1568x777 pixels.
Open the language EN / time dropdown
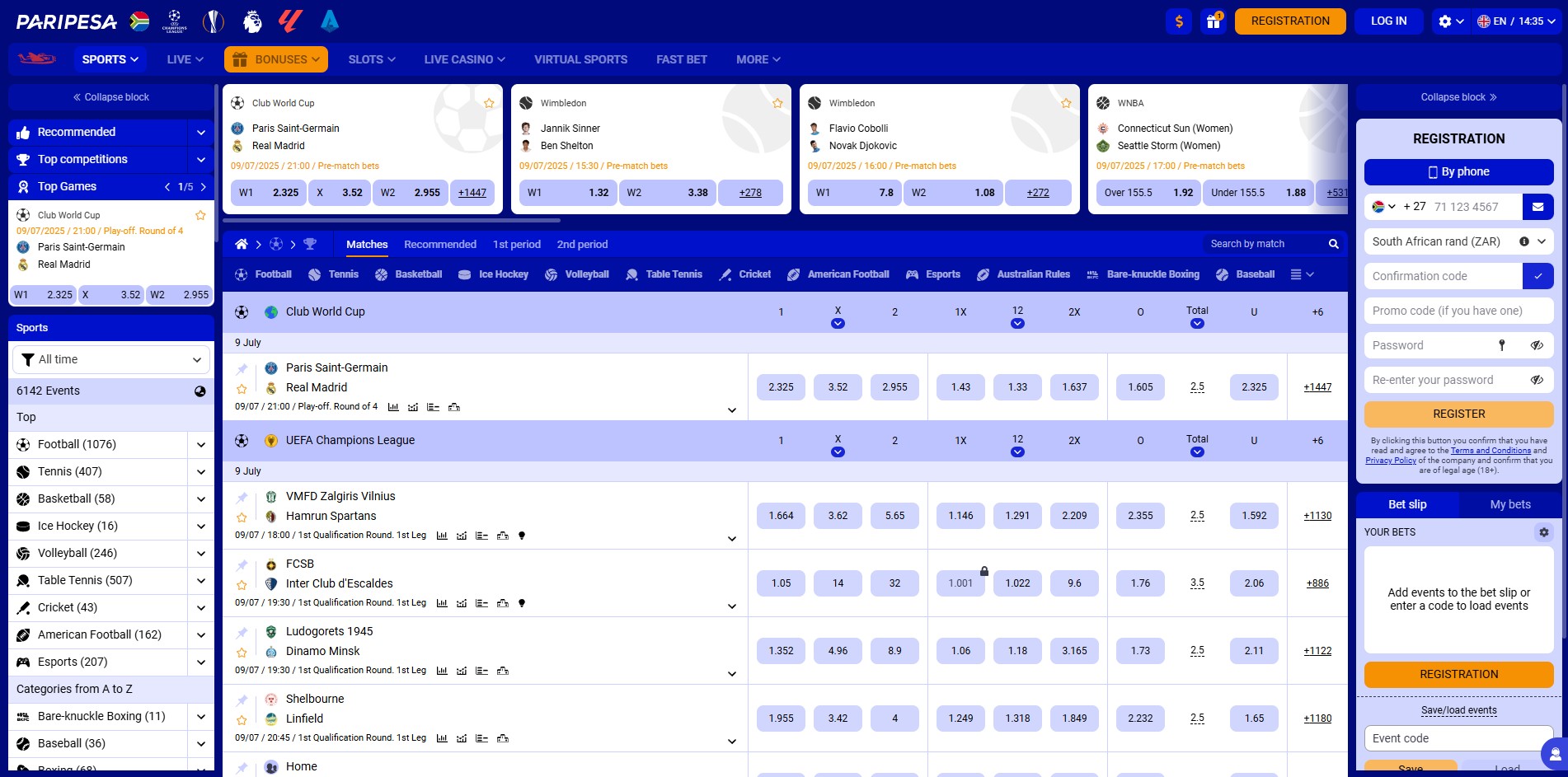coord(1517,21)
